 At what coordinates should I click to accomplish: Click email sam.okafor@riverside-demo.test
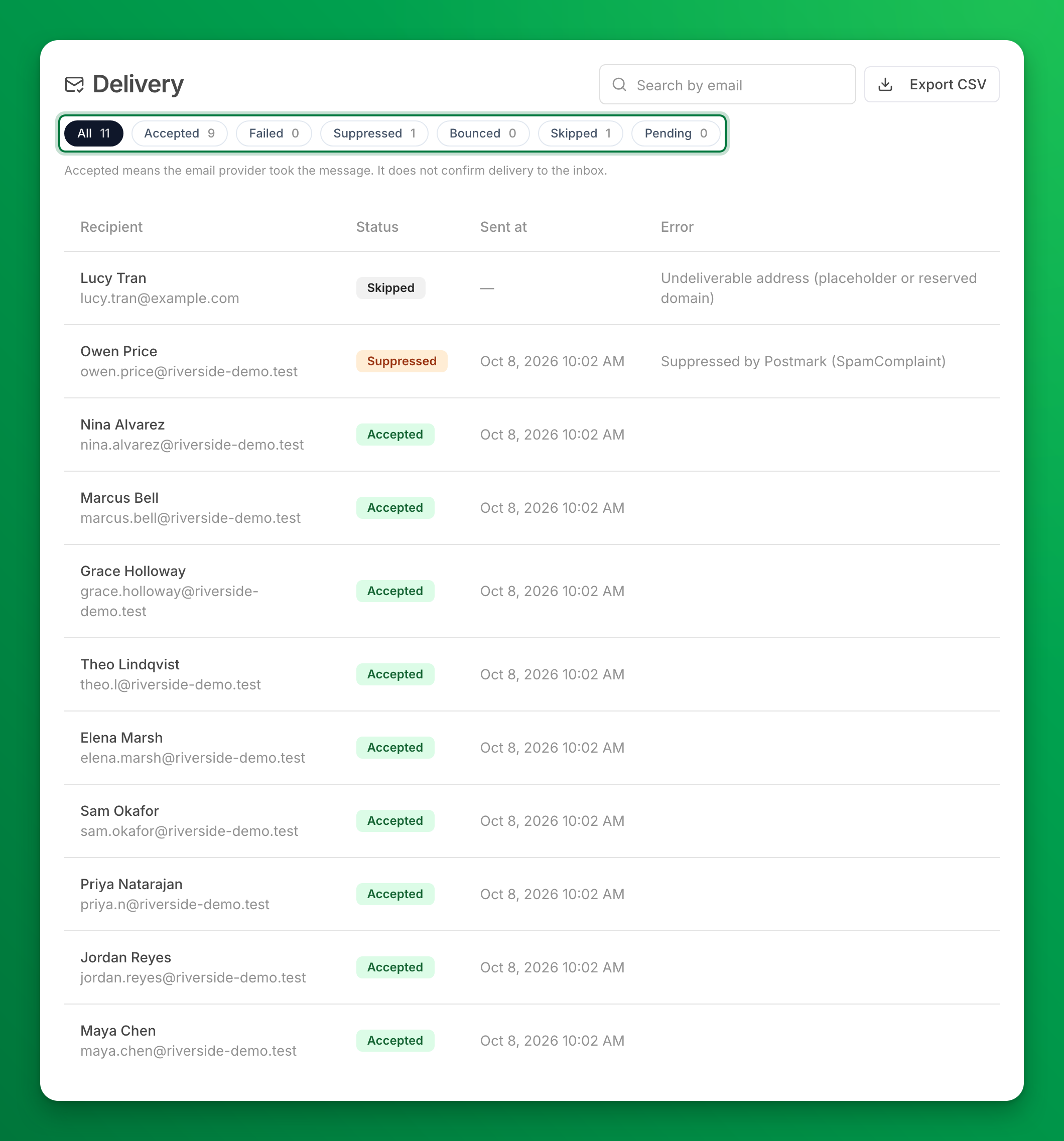189,831
